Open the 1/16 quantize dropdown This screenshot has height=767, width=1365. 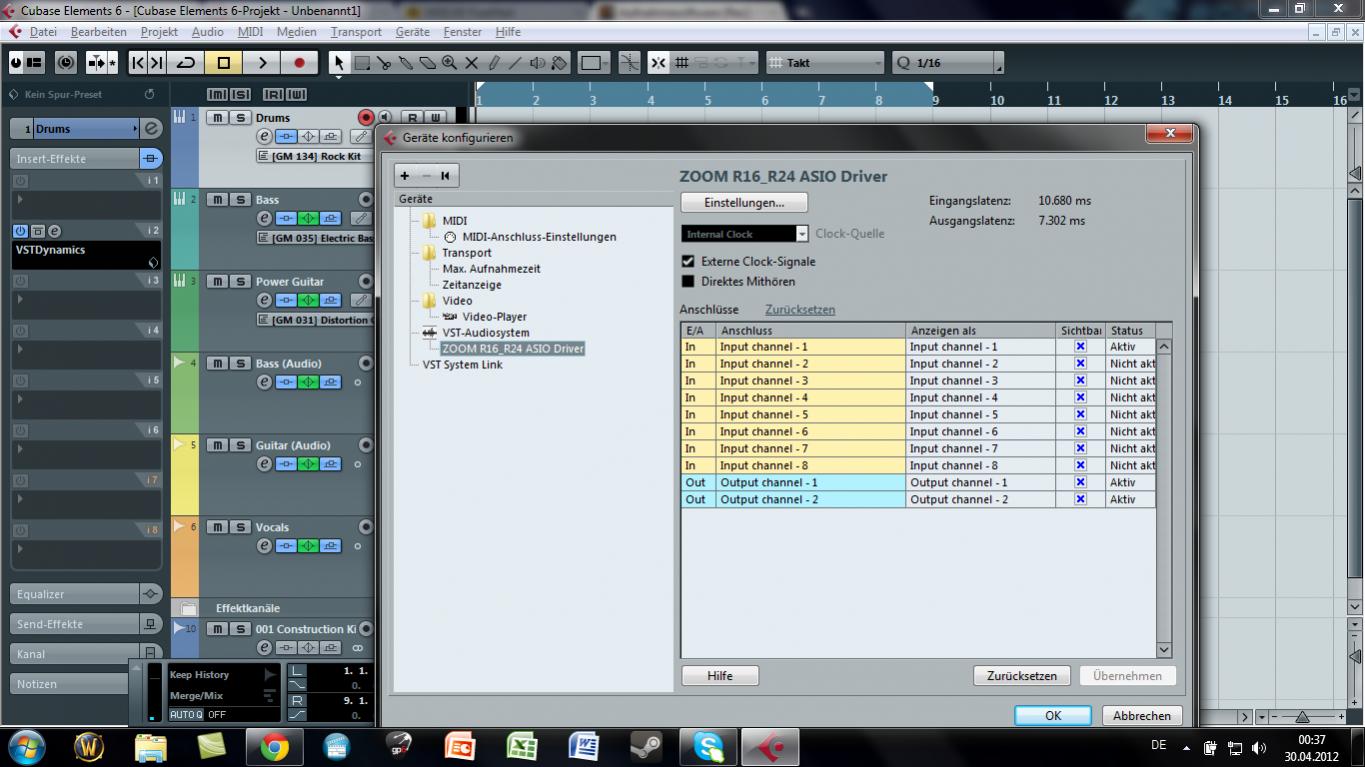tap(947, 63)
